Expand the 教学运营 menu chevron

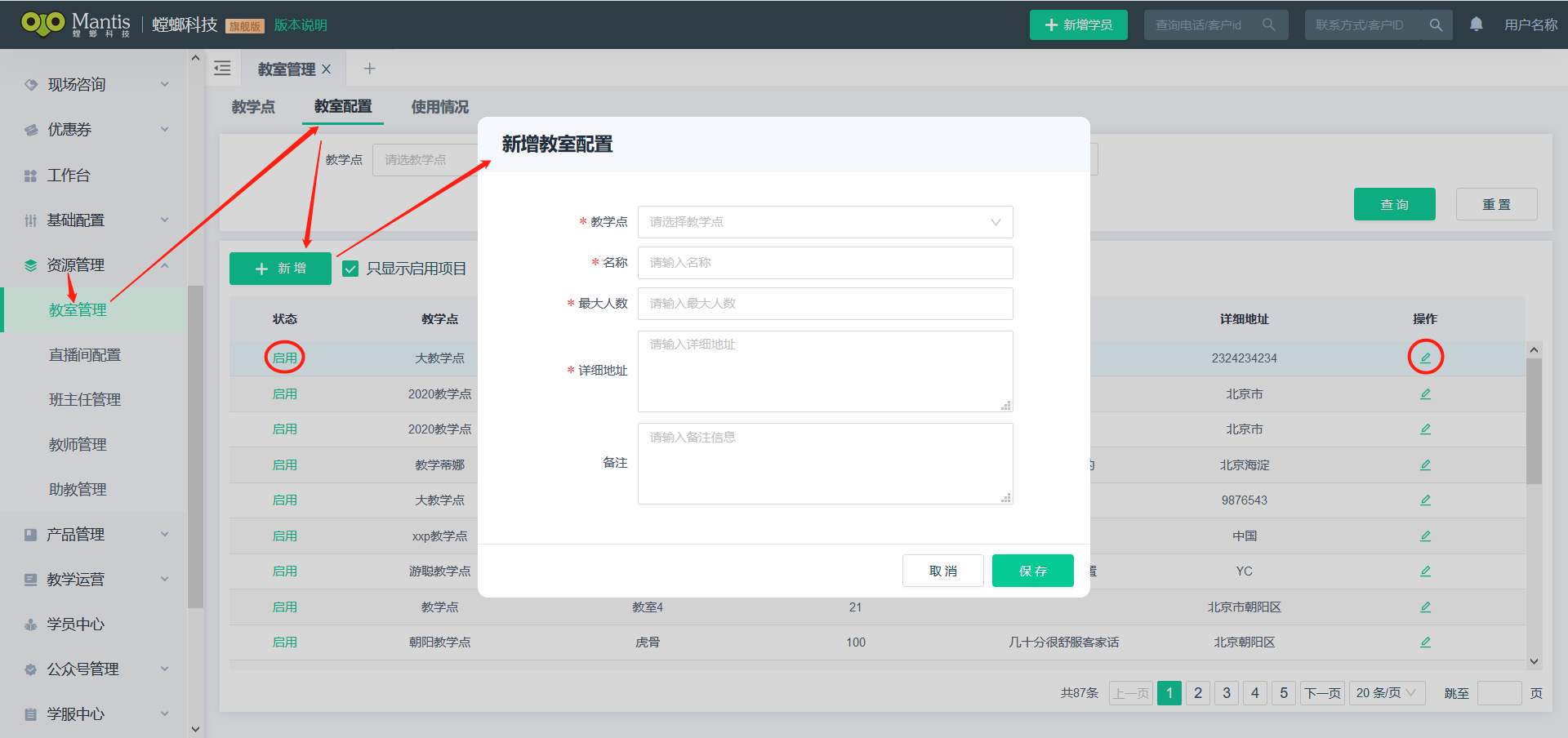click(164, 580)
